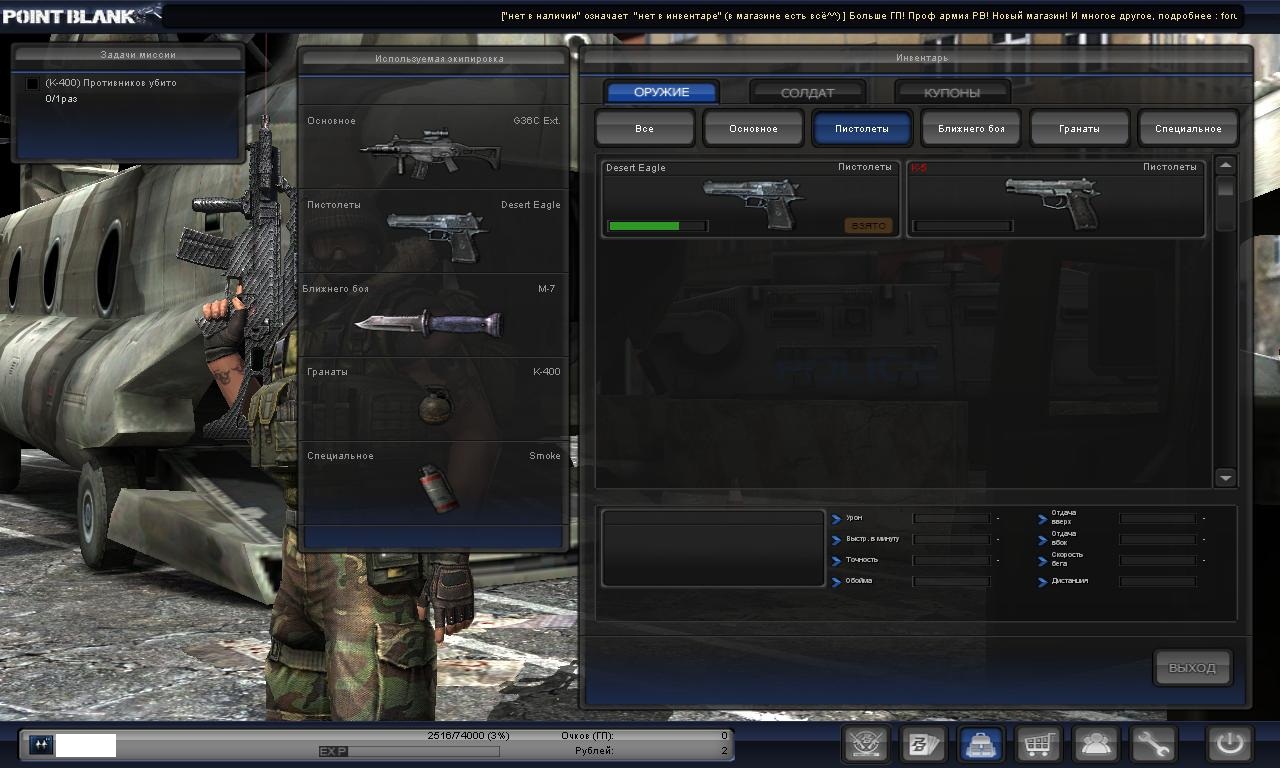Screen dimensions: 1280x768
Task: Switch to the Солдат tab
Action: (806, 93)
